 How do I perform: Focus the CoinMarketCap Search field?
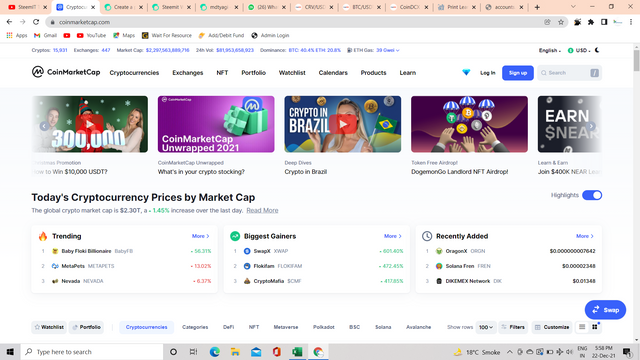[x=569, y=73]
